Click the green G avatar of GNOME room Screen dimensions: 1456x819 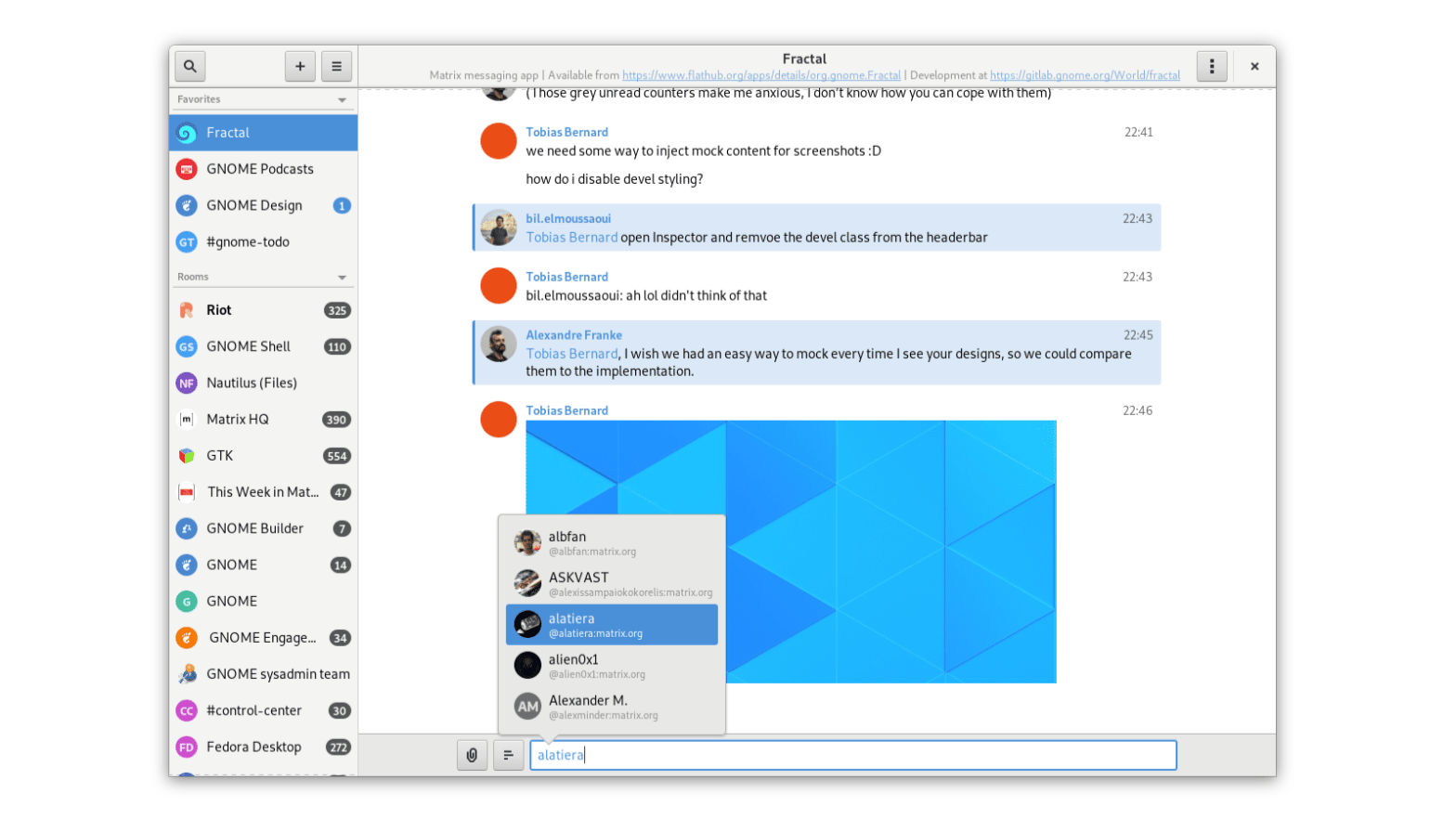point(187,601)
